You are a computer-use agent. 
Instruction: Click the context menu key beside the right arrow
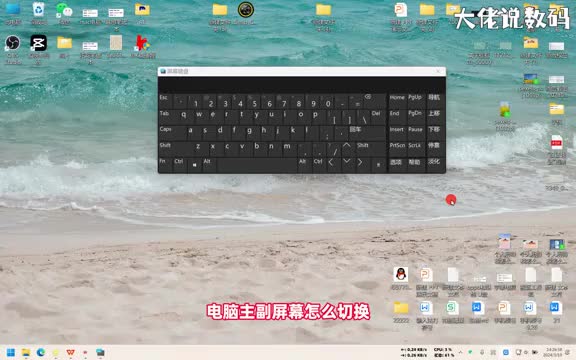pos(378,165)
